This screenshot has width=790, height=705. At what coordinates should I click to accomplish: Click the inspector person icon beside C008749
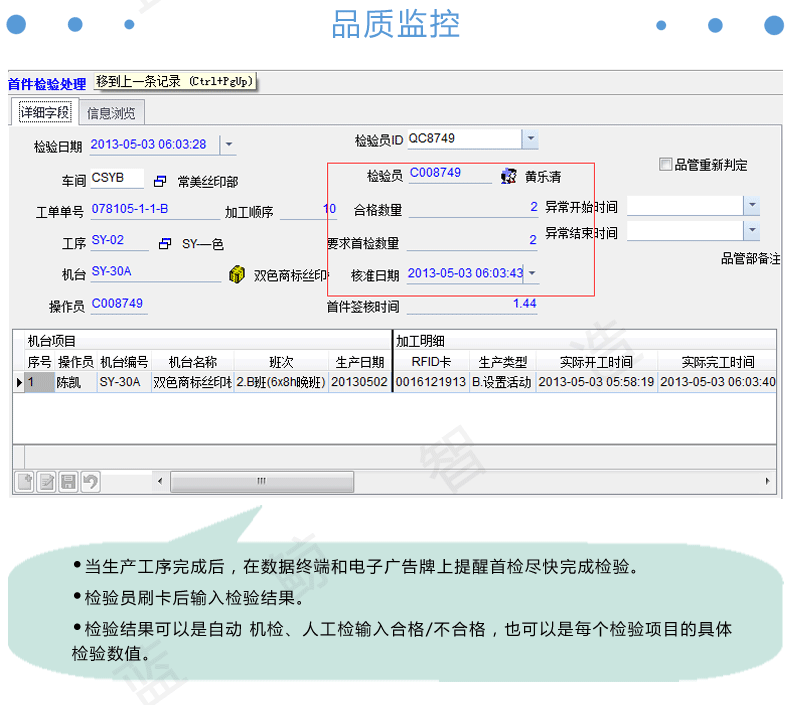[x=509, y=176]
